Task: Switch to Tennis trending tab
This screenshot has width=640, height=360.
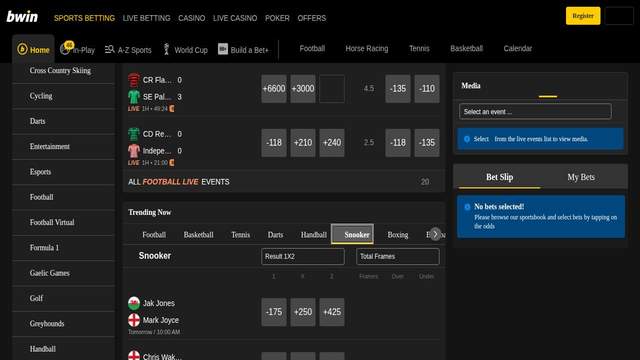Action: point(240,235)
